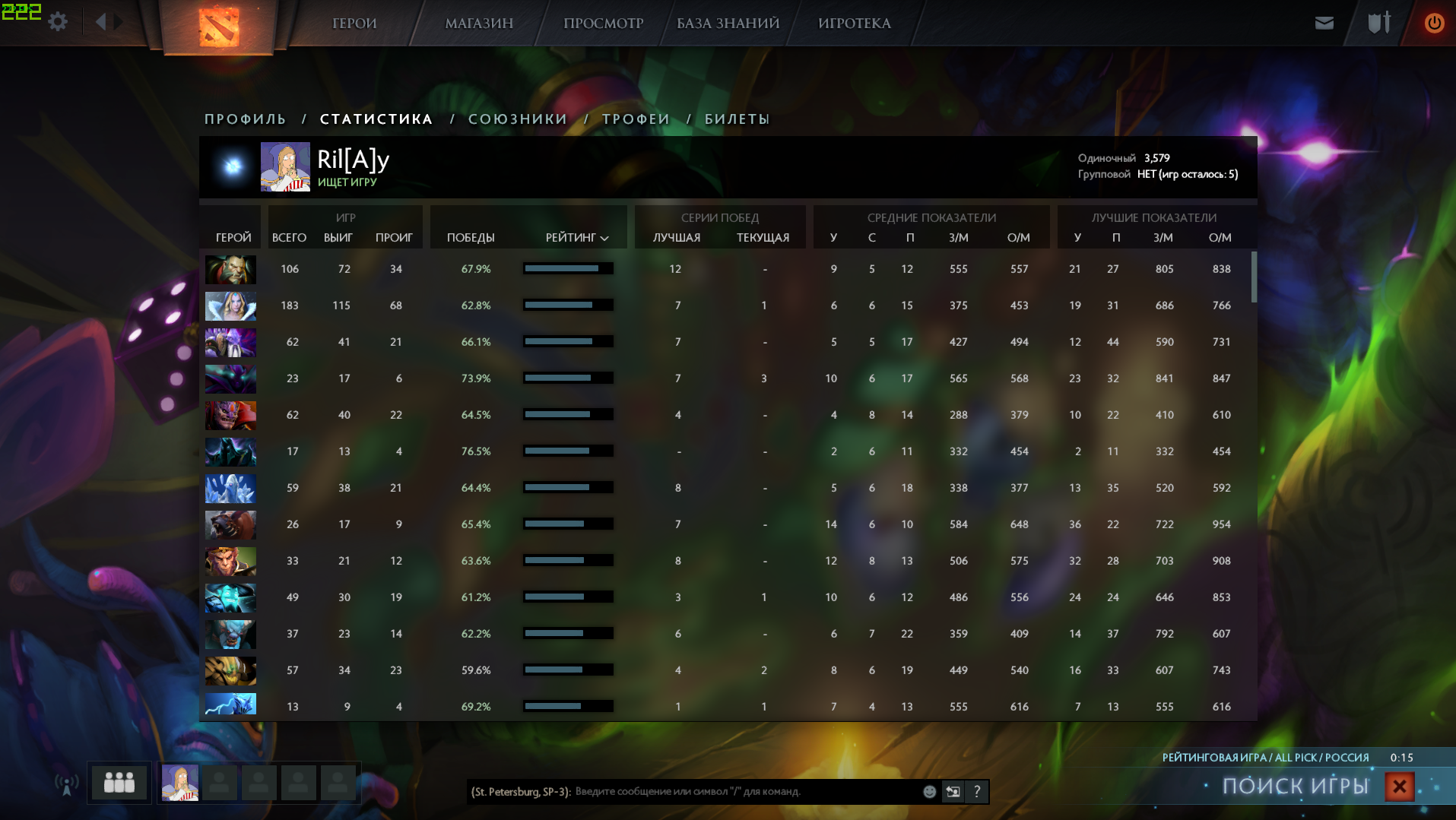Image resolution: width=1456 pixels, height=820 pixels.
Task: Click the chat message input field
Action: 745,792
